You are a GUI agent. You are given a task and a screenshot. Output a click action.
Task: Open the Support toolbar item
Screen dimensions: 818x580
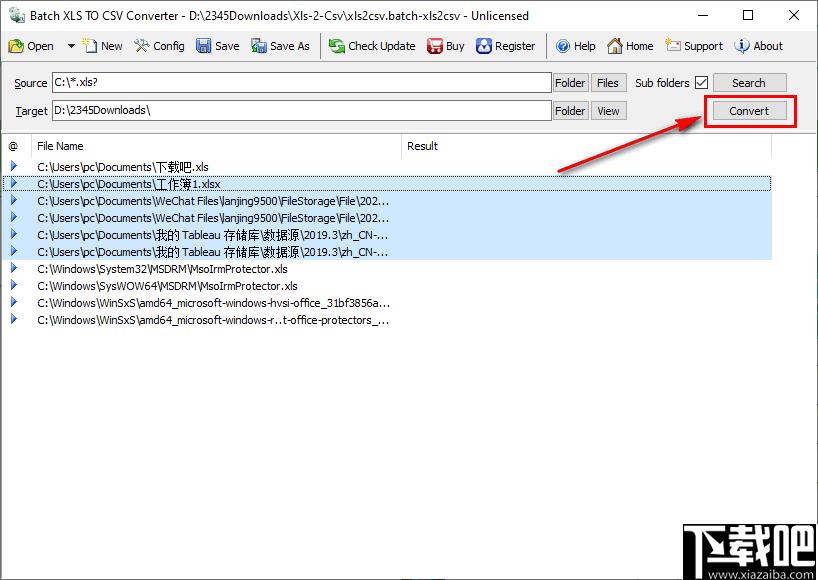point(694,46)
